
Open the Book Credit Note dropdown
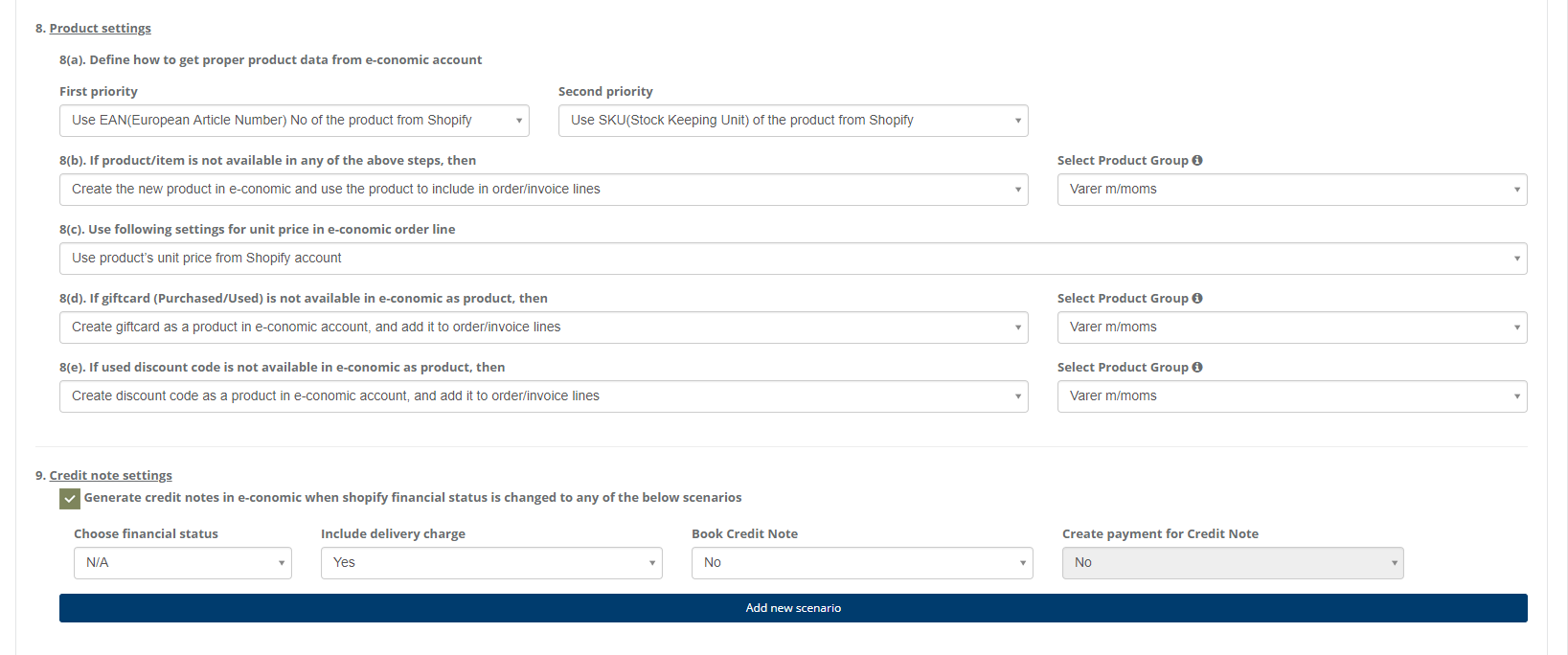862,563
